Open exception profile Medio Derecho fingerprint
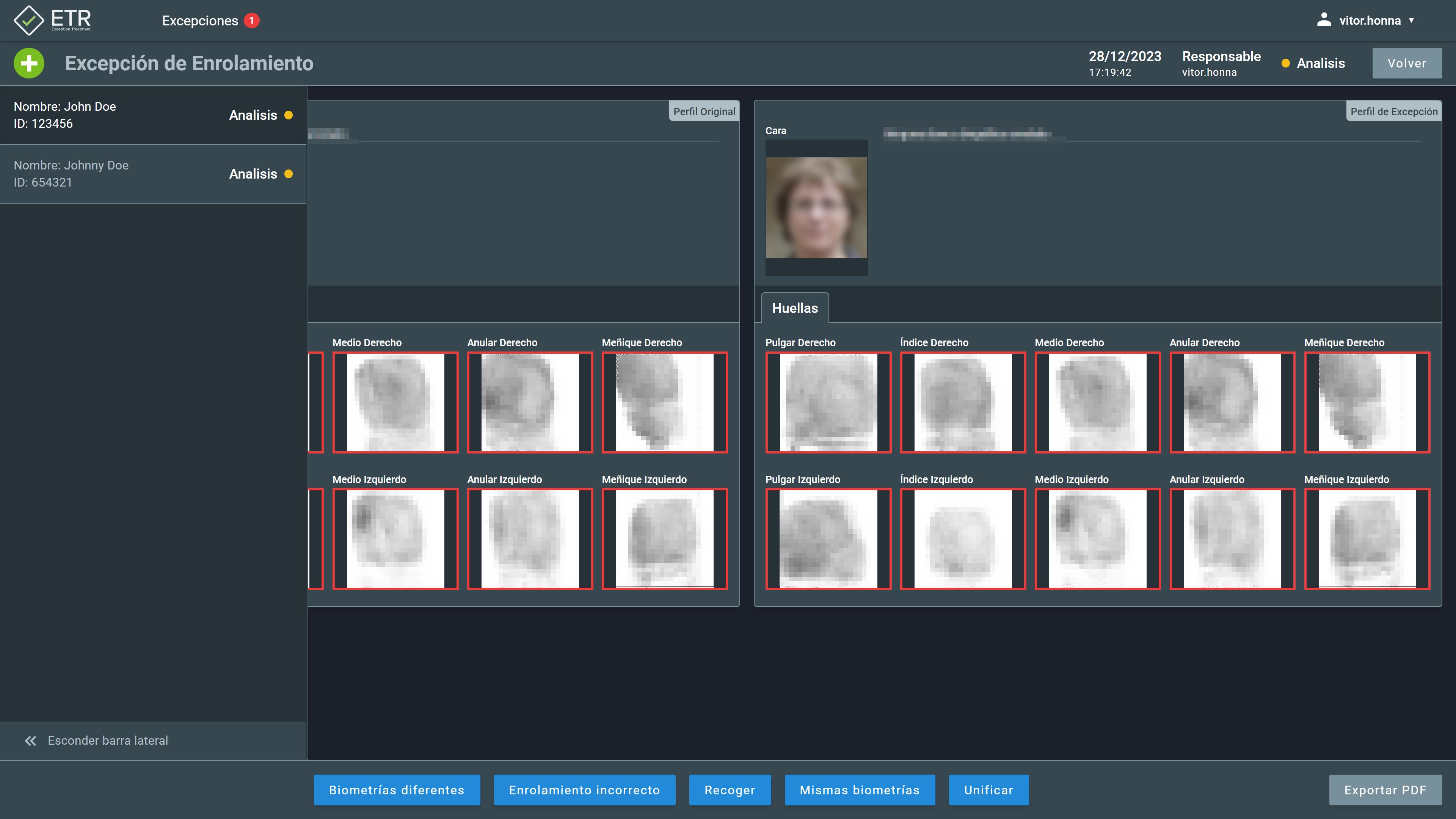 click(x=1097, y=402)
